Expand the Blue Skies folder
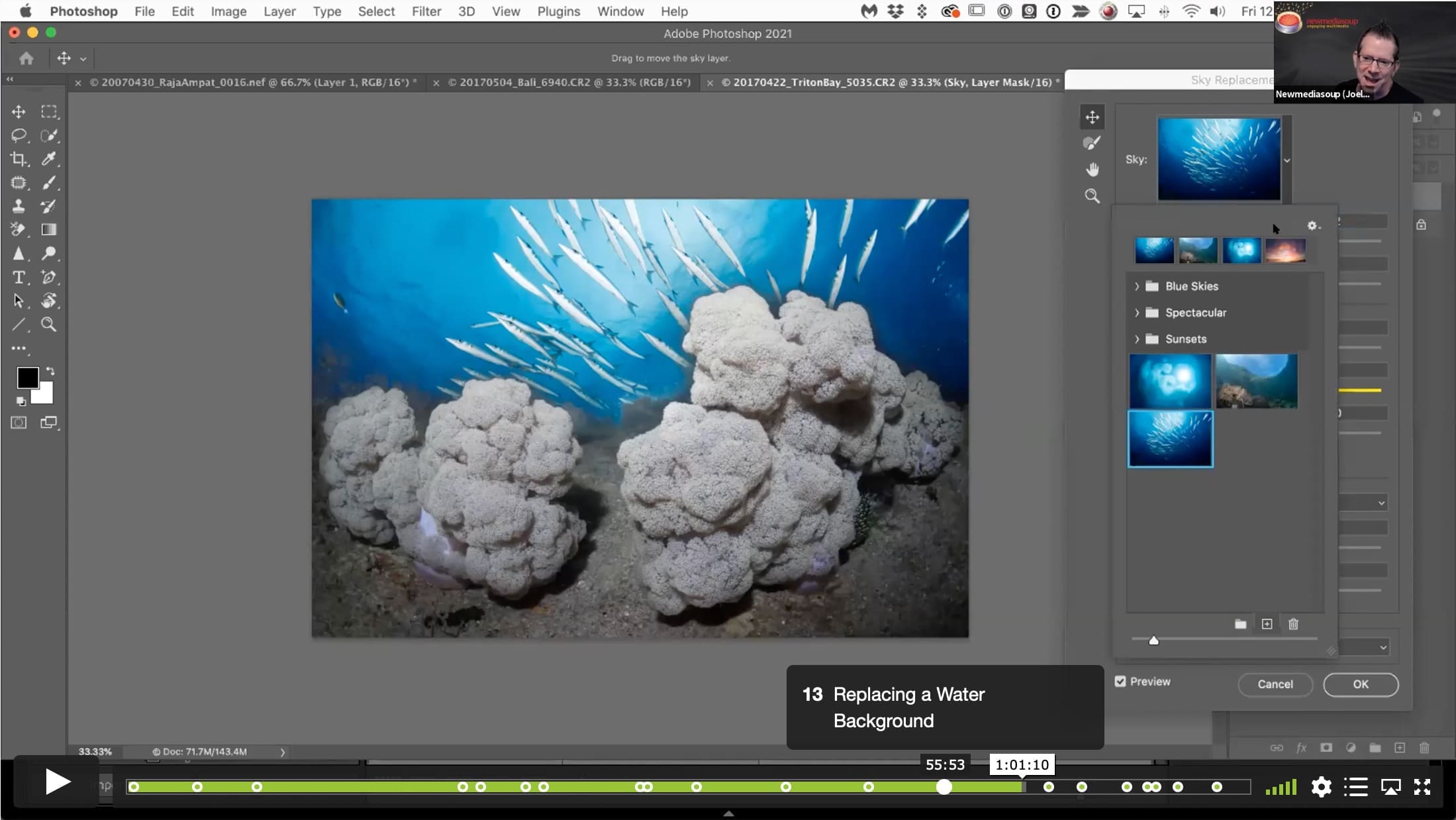The height and width of the screenshot is (820, 1456). [x=1137, y=286]
